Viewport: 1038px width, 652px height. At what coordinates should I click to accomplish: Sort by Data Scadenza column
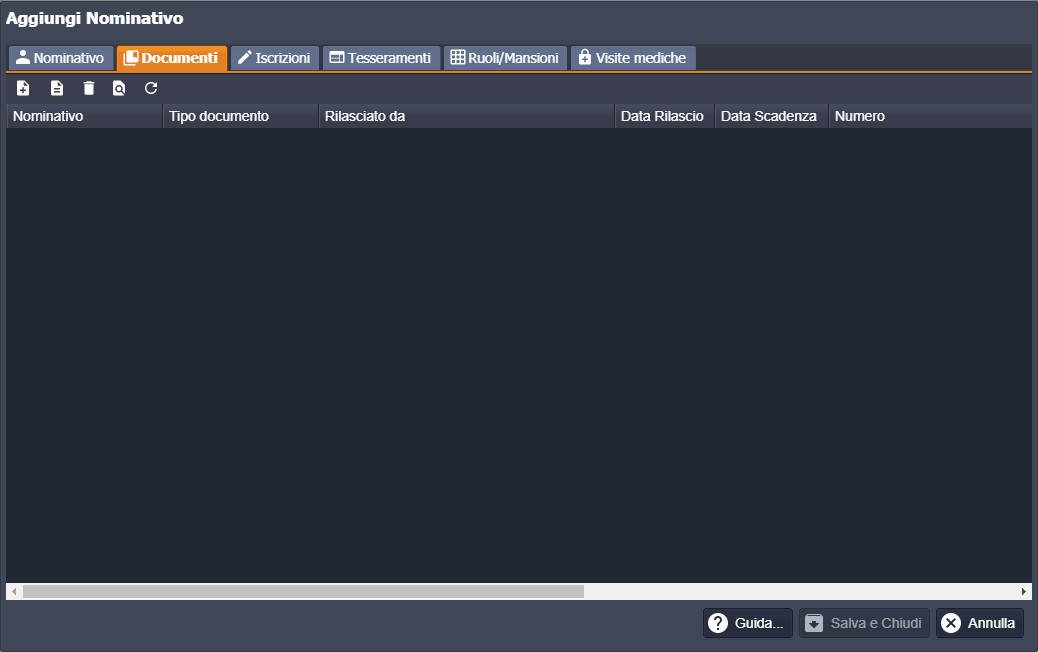[x=770, y=116]
